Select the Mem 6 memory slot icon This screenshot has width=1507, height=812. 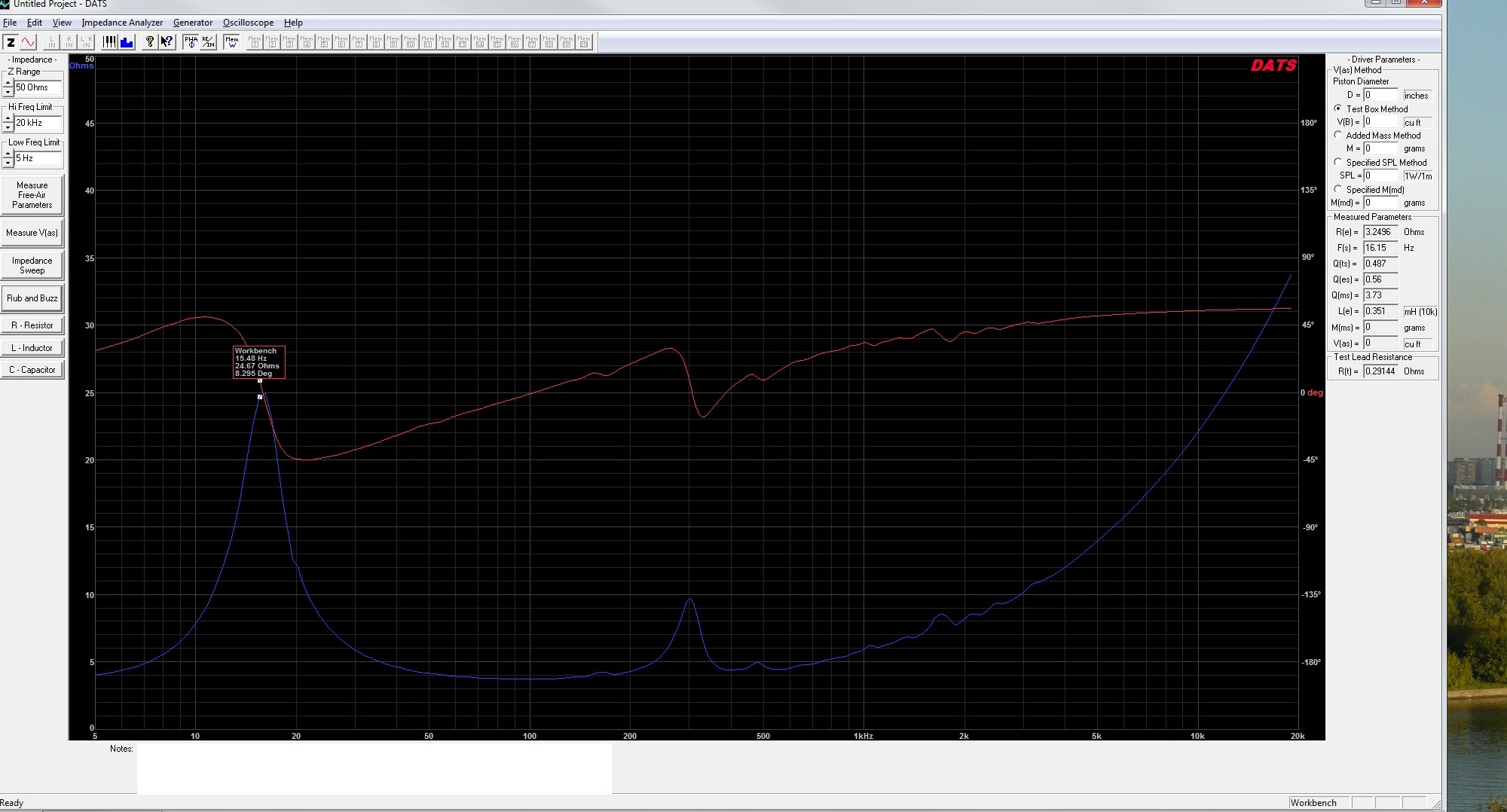(x=341, y=42)
